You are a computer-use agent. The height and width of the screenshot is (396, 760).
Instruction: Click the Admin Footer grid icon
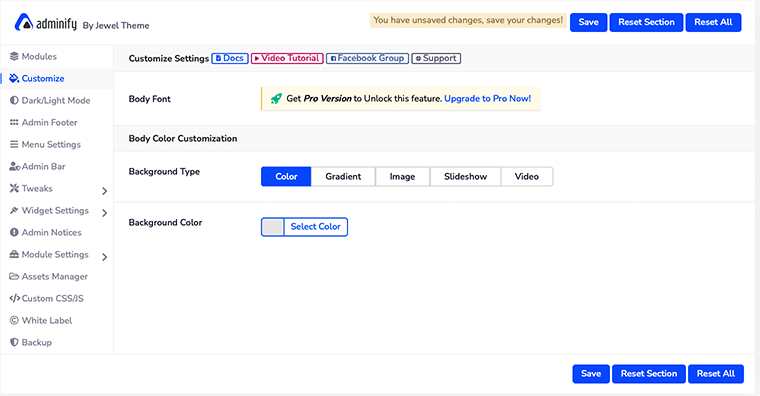click(x=14, y=122)
